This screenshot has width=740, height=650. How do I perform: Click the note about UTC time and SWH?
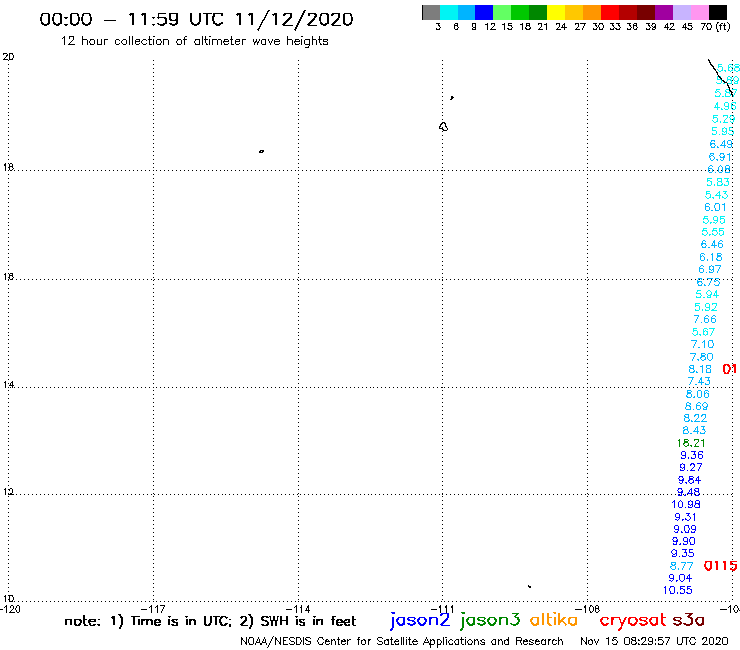point(210,621)
